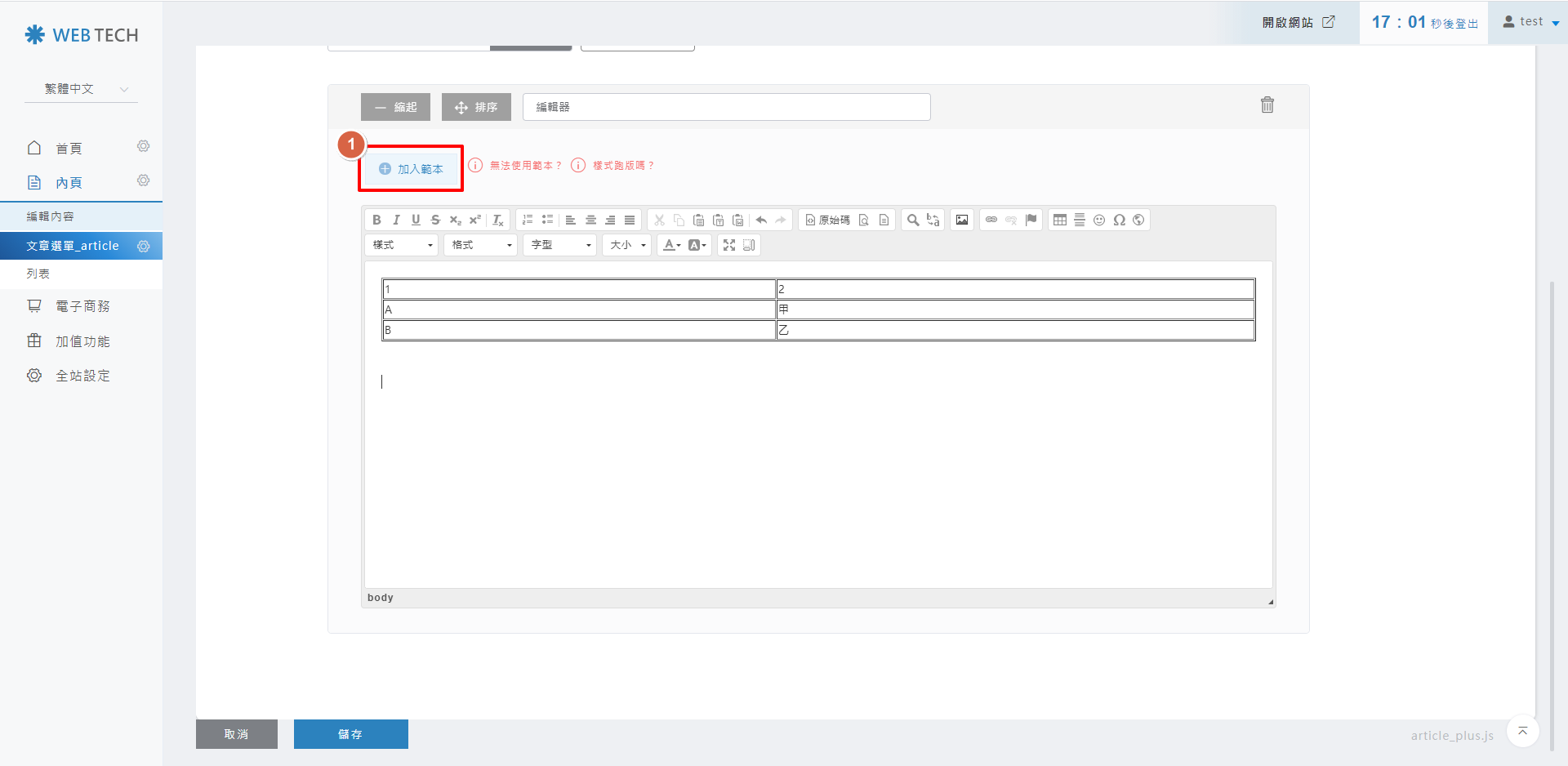This screenshot has height=766, width=1568.
Task: Open 電子商務 in the sidebar
Action: point(82,306)
